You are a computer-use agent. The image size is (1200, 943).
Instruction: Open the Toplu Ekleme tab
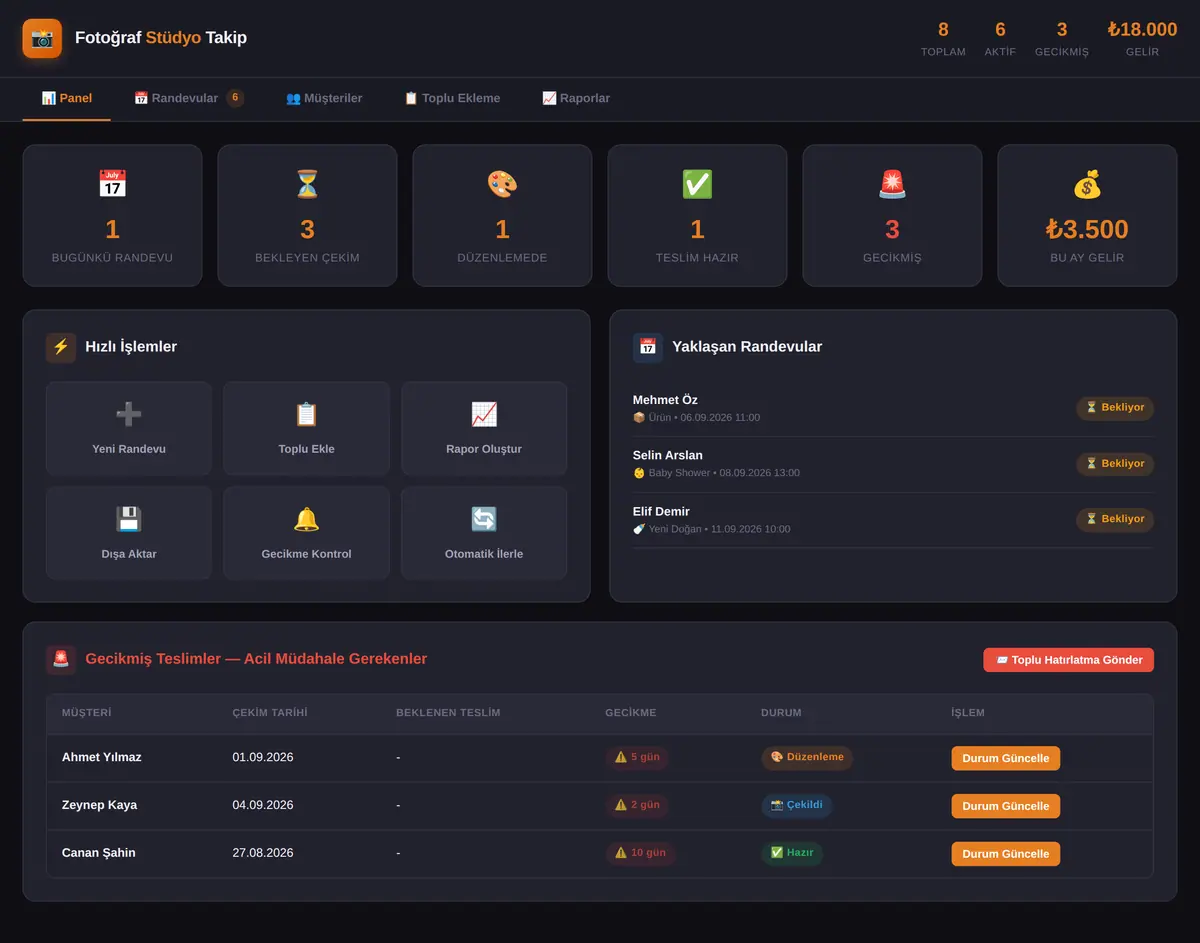click(452, 98)
